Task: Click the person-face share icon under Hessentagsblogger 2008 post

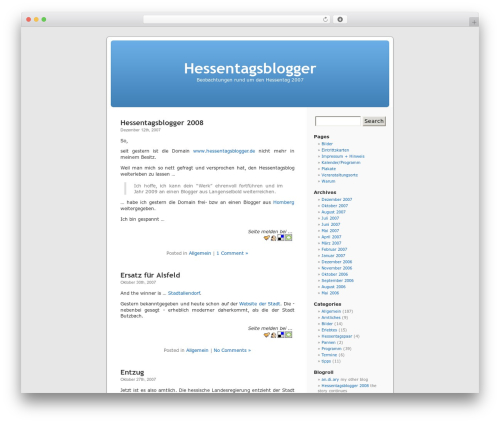Action: [273, 238]
